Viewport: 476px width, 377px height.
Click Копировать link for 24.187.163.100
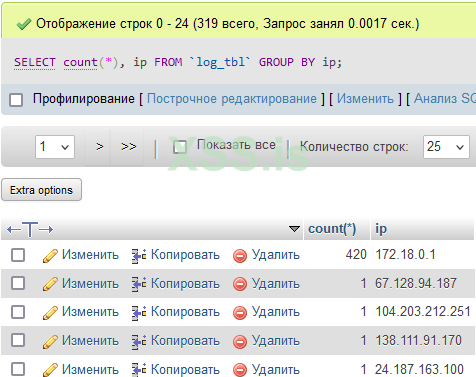[x=185, y=369]
